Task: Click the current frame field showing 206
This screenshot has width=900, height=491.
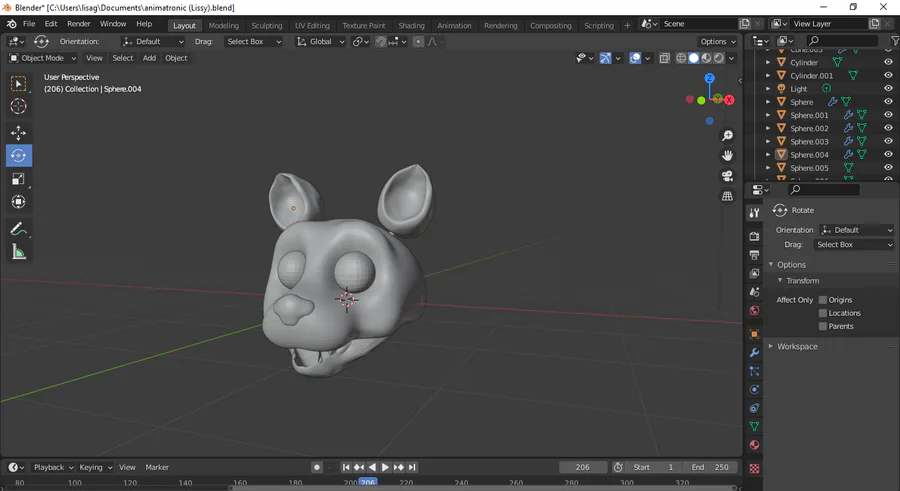Action: (x=583, y=467)
